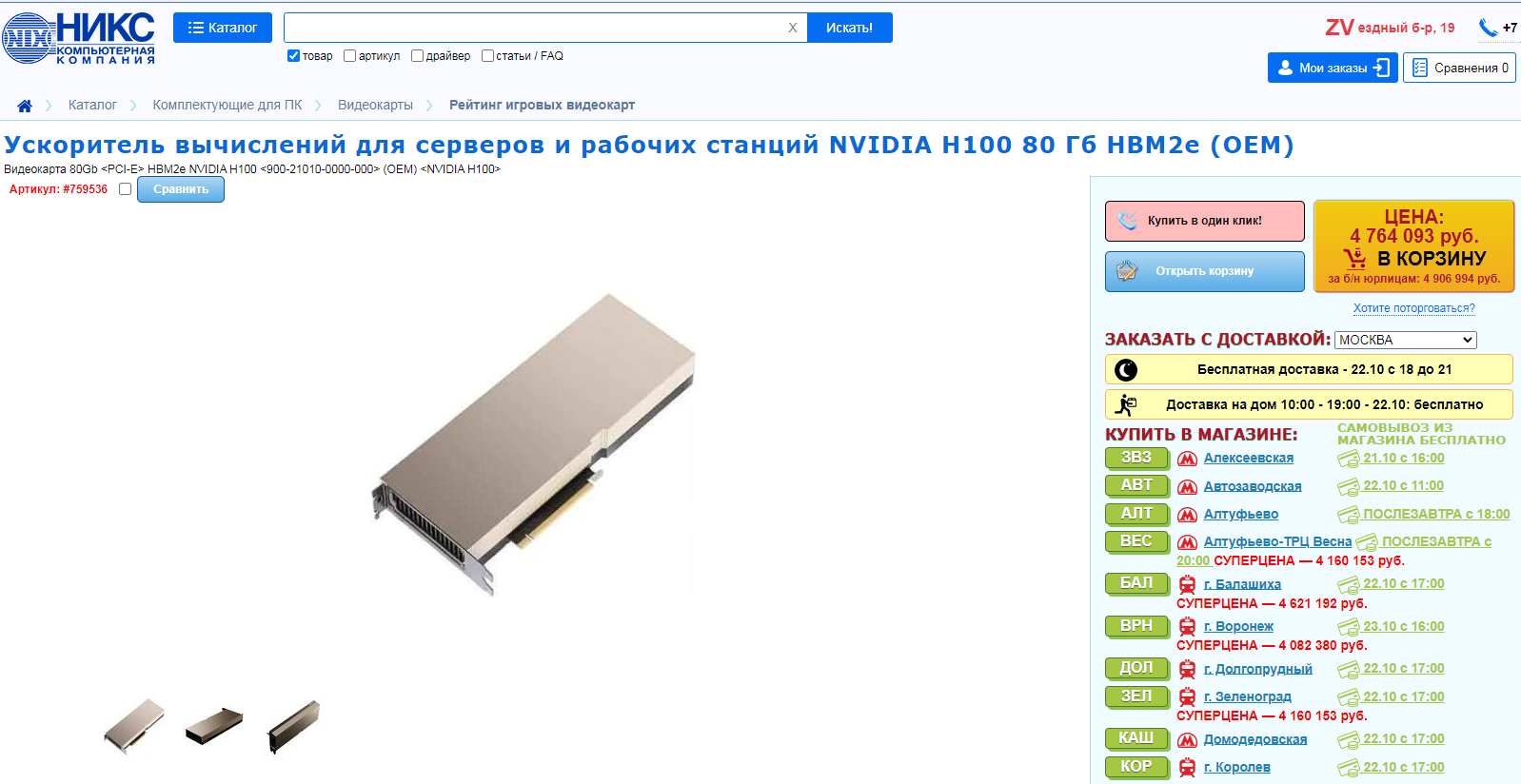Select the third product thumbnail

[294, 727]
